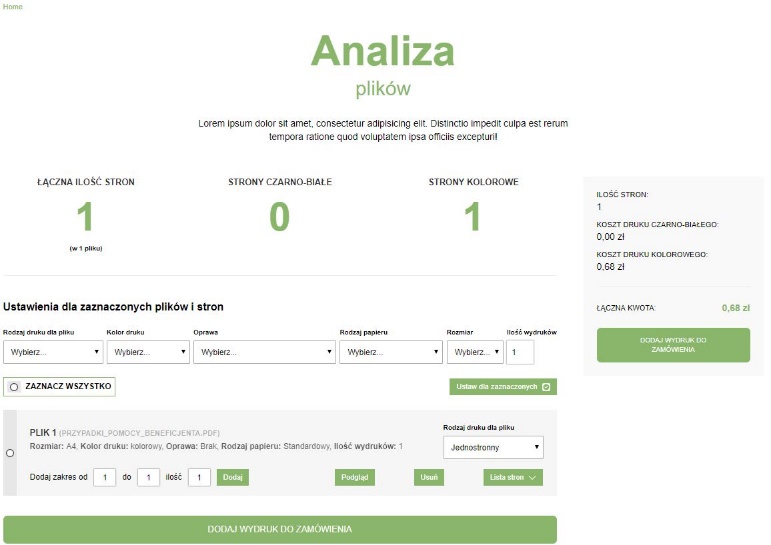The height and width of the screenshot is (545, 771).
Task: Click the Dodaj zakres od input field
Action: pos(104,478)
